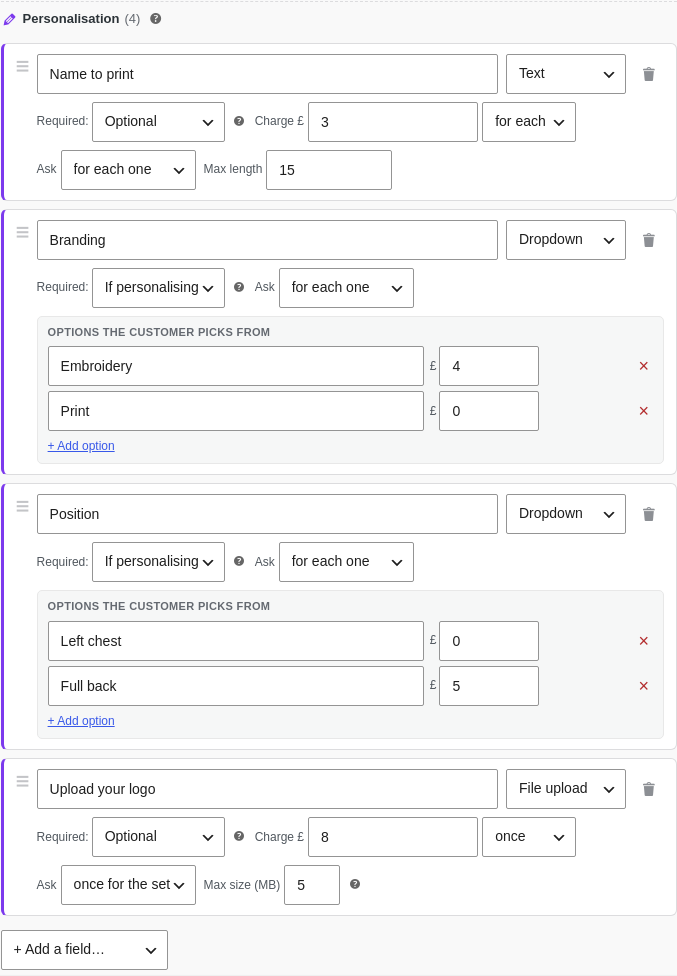The image size is (677, 976).
Task: Open the help icon next to Personalisation heading
Action: 156,19
